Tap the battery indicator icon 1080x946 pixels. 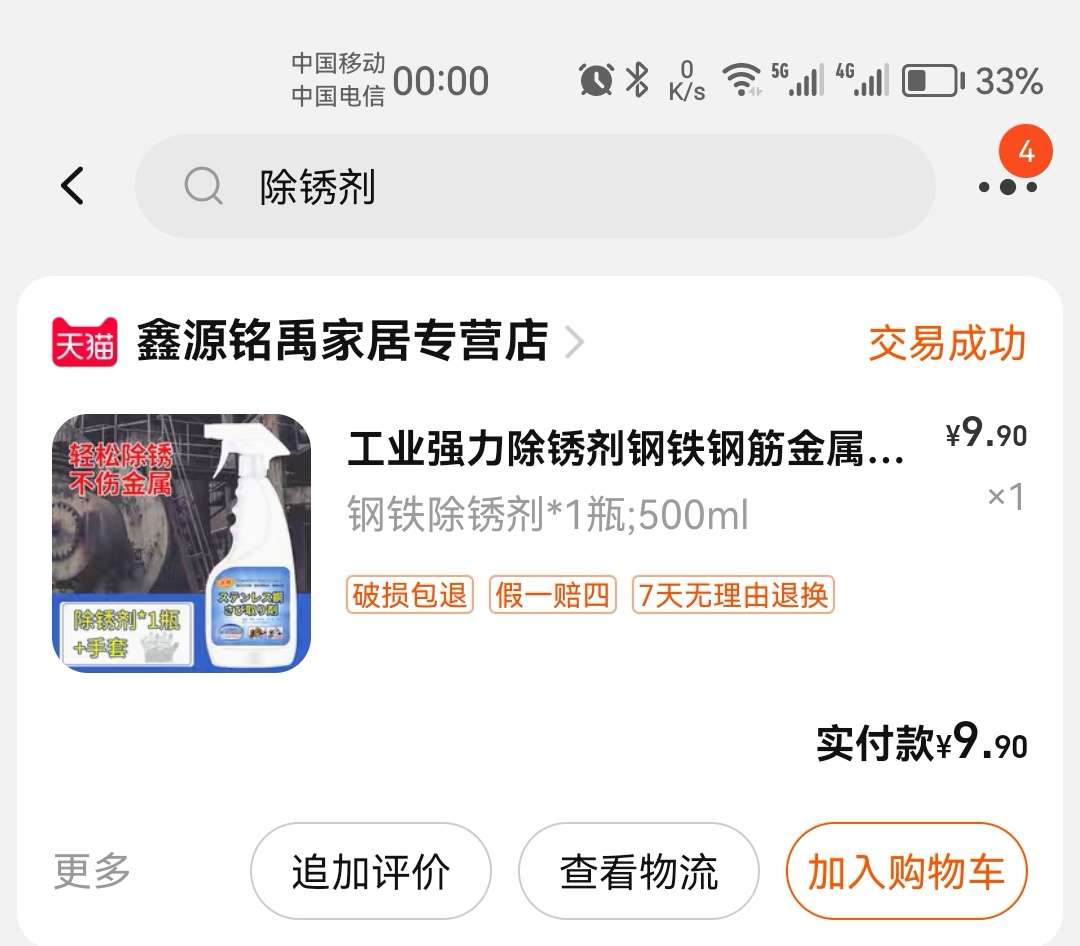tap(933, 81)
